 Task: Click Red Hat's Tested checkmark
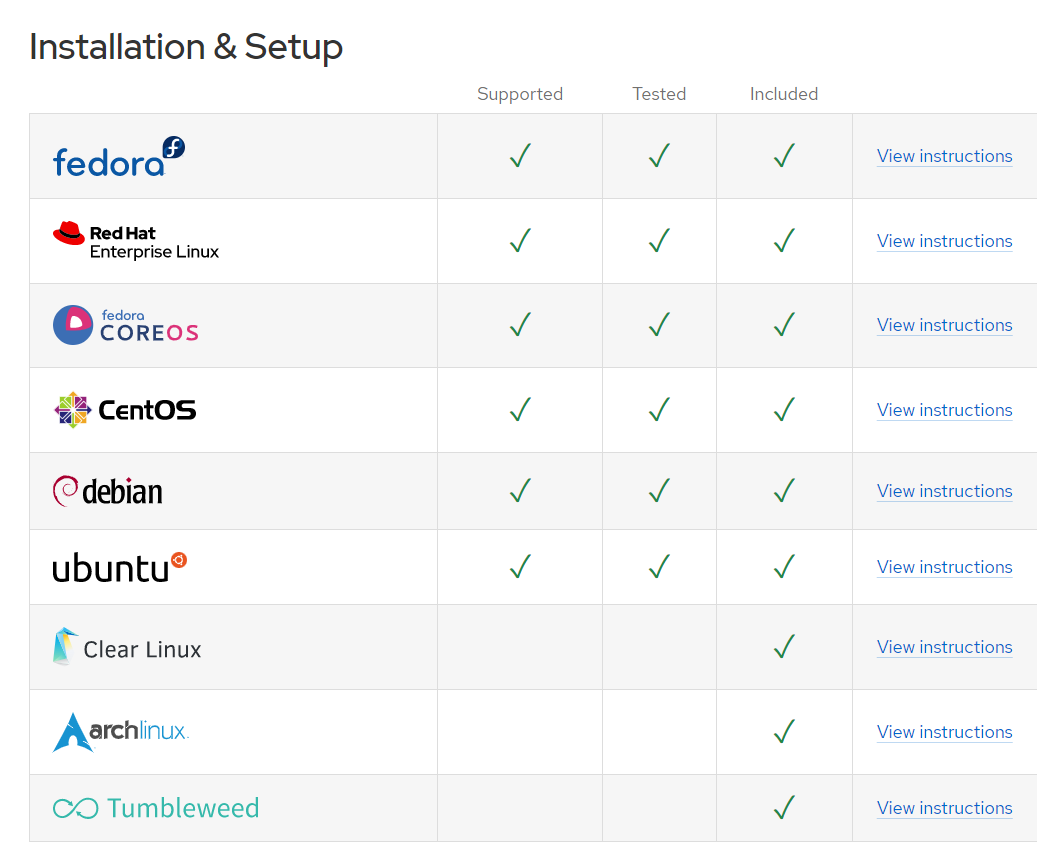tap(659, 241)
